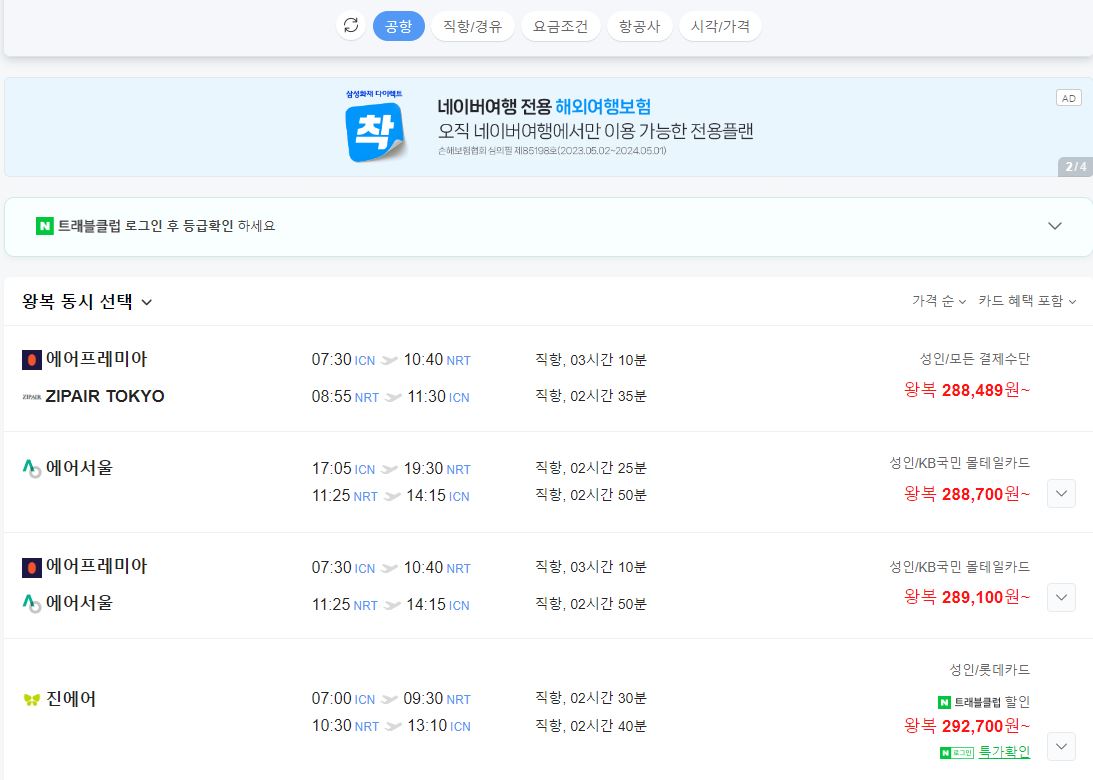The height and width of the screenshot is (780, 1093).
Task: Click 13:10 arrival time
Action: [x=427, y=726]
